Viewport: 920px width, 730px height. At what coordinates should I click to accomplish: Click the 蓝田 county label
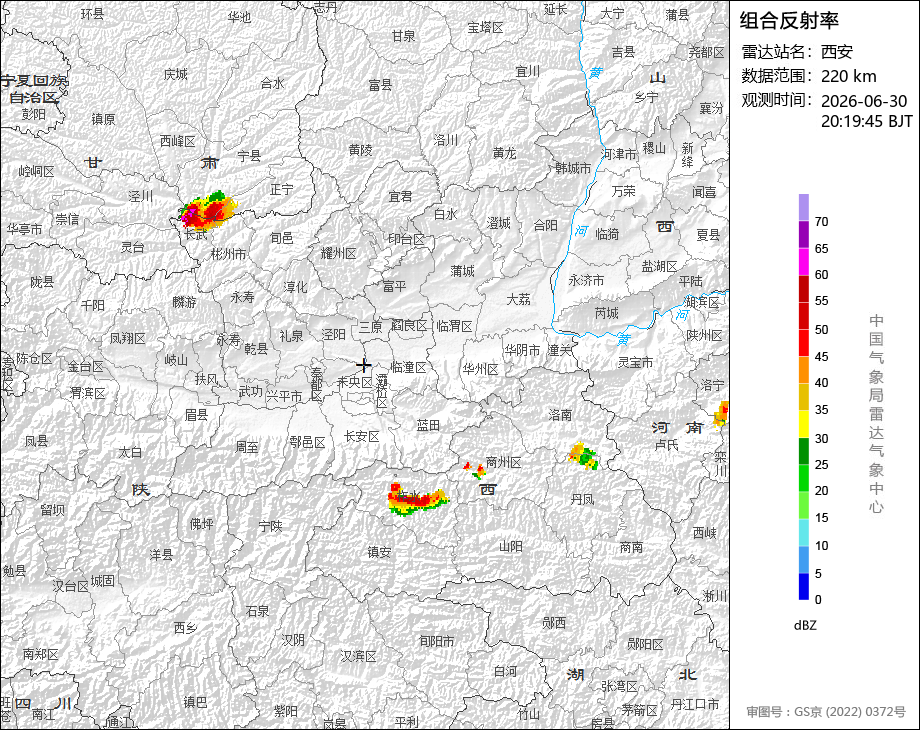[428, 425]
